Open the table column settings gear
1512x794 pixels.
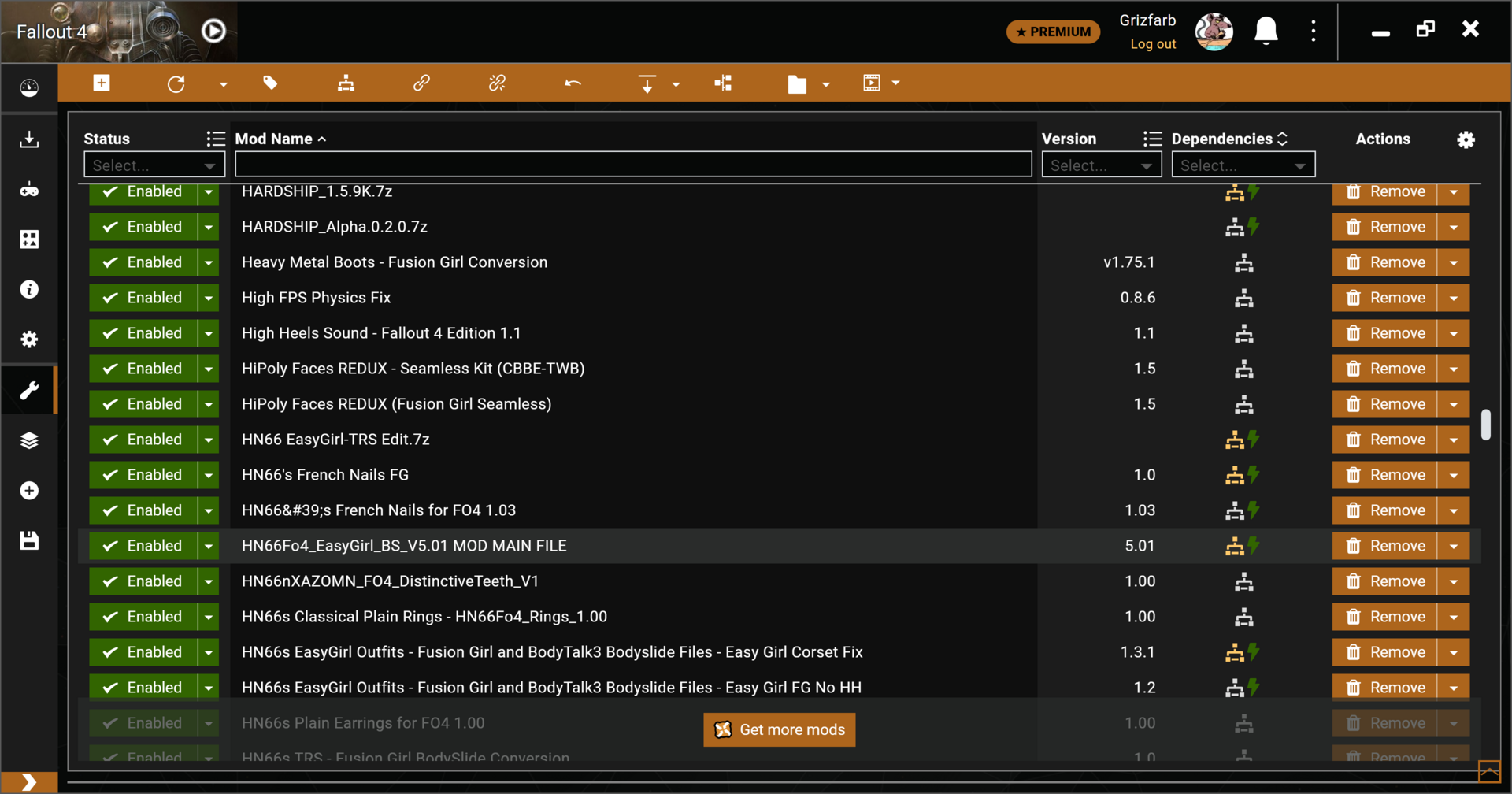(x=1466, y=139)
